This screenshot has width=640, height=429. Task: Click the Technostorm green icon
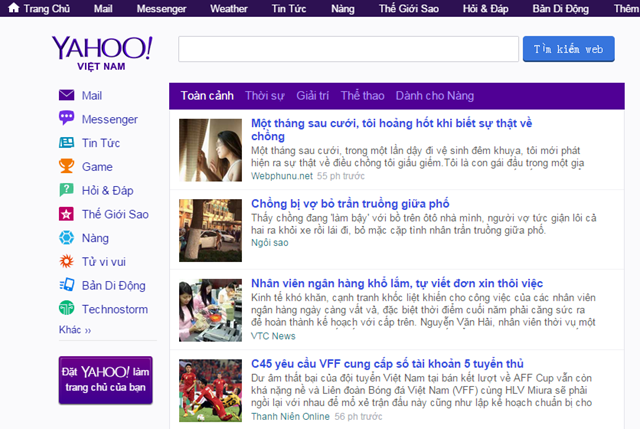67,308
